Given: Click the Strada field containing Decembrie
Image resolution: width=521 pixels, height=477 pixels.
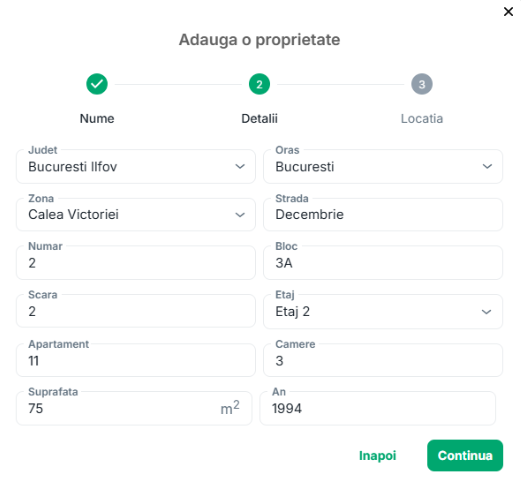Looking at the screenshot, I should (x=383, y=214).
